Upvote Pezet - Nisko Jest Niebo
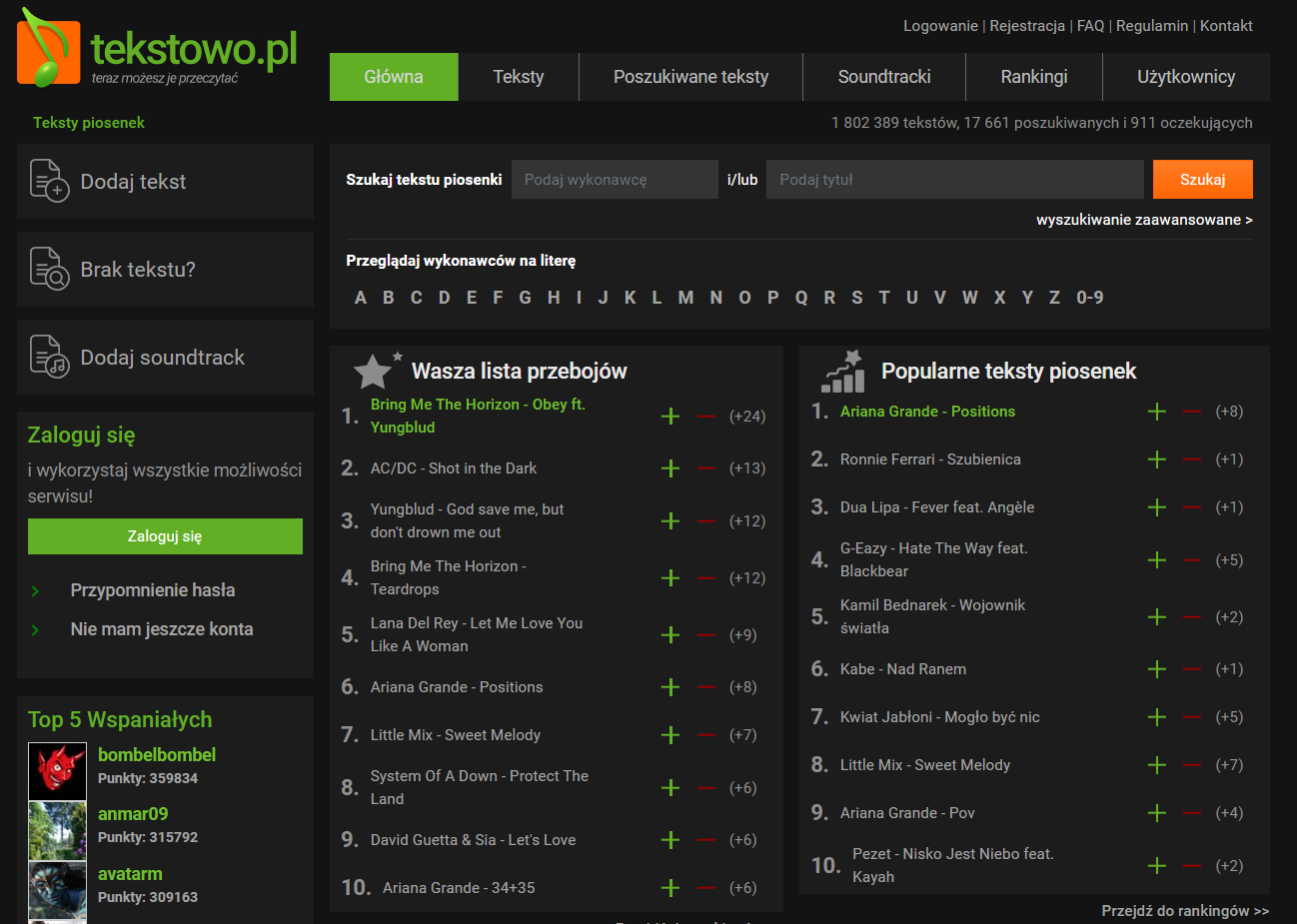The height and width of the screenshot is (924, 1297). (1157, 865)
